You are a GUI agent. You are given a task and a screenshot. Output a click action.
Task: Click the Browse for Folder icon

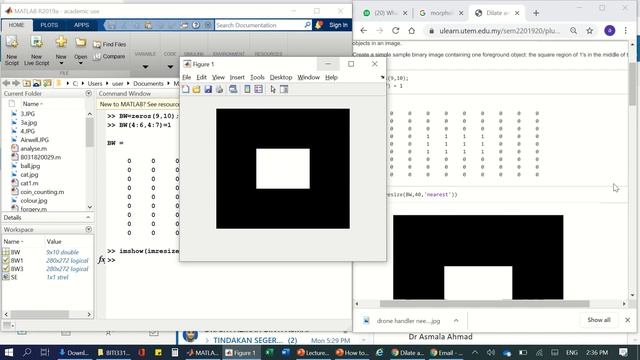[x=37, y=83]
